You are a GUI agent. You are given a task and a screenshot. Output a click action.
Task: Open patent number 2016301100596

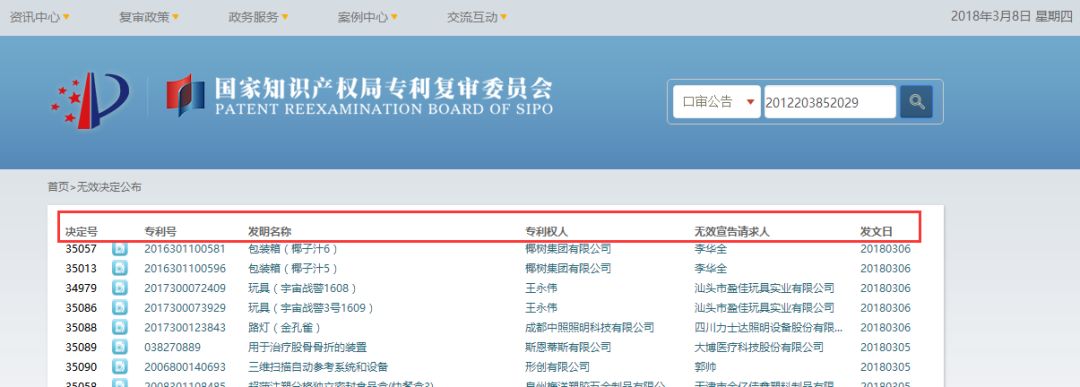185,269
